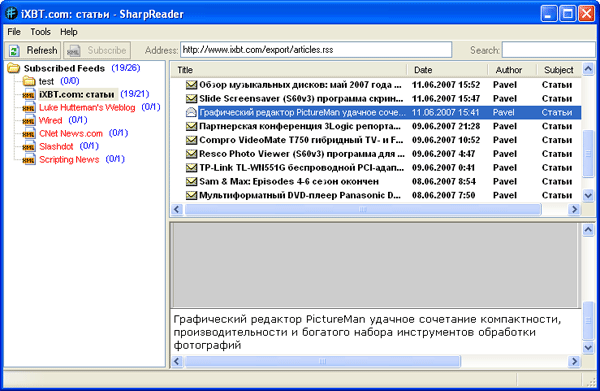
Task: Click date 08.06.2007 7:50 cell
Action: (443, 195)
